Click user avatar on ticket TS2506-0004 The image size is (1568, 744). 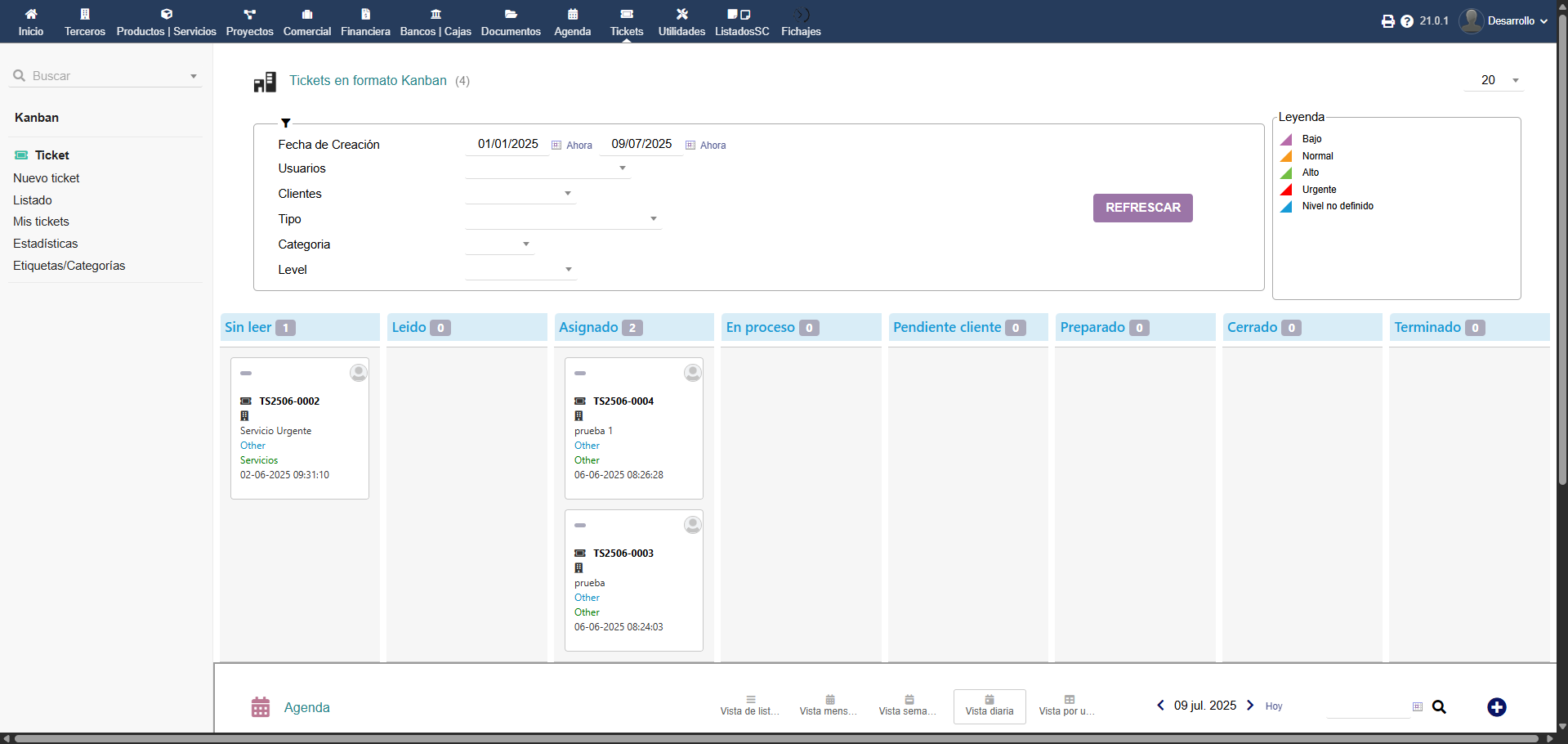[692, 373]
